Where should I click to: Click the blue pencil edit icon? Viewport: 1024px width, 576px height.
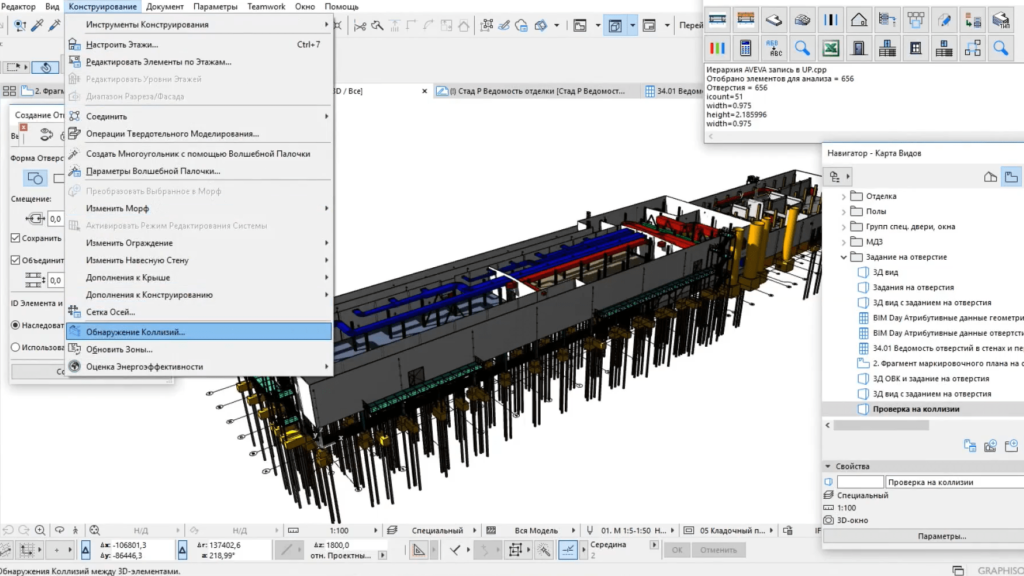(x=944, y=18)
